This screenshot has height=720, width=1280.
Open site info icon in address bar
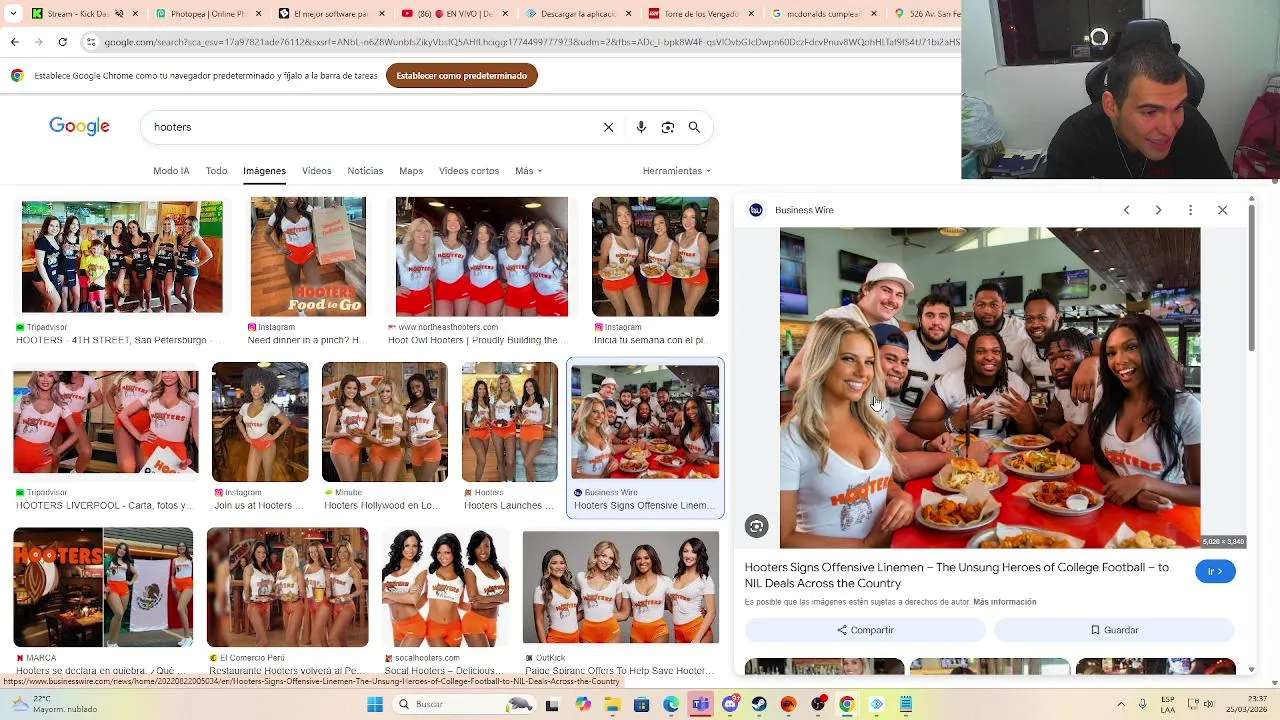(91, 42)
